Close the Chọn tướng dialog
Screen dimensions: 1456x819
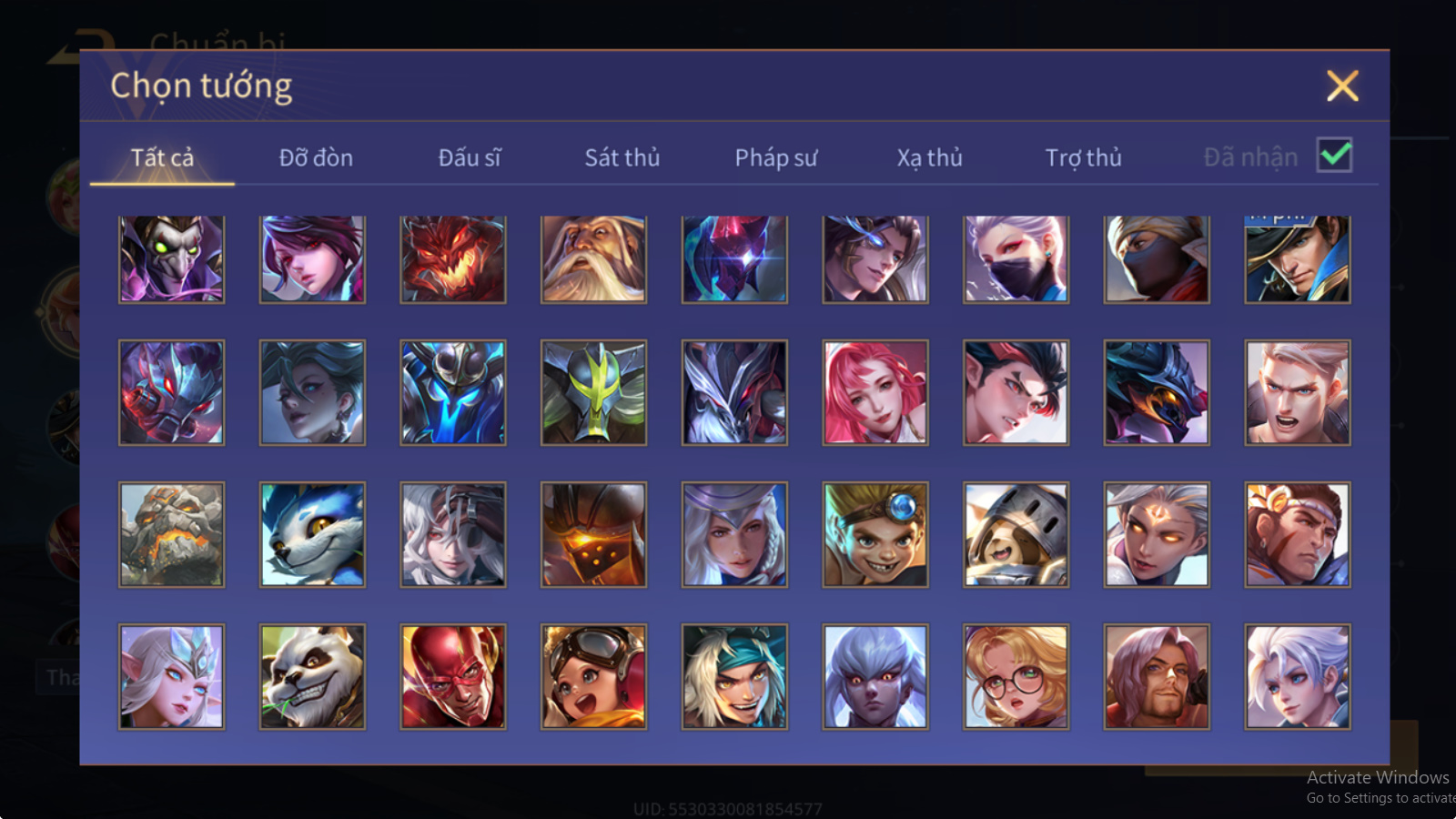[x=1342, y=86]
